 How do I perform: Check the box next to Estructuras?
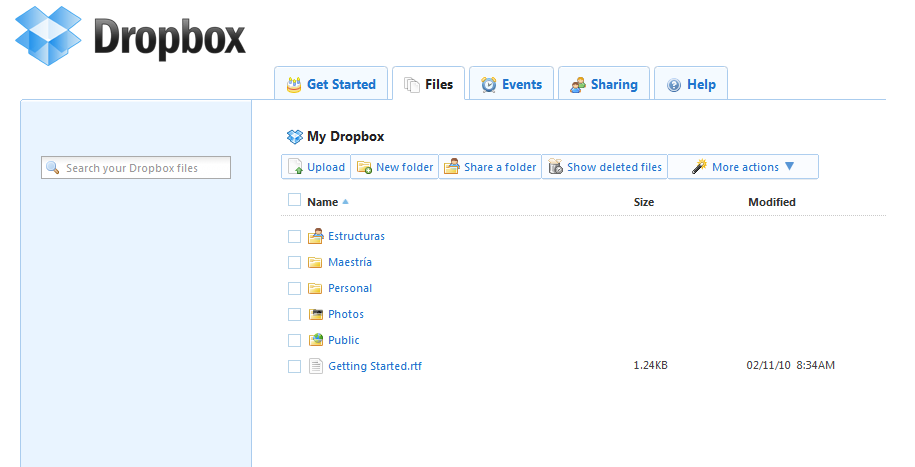click(x=294, y=236)
